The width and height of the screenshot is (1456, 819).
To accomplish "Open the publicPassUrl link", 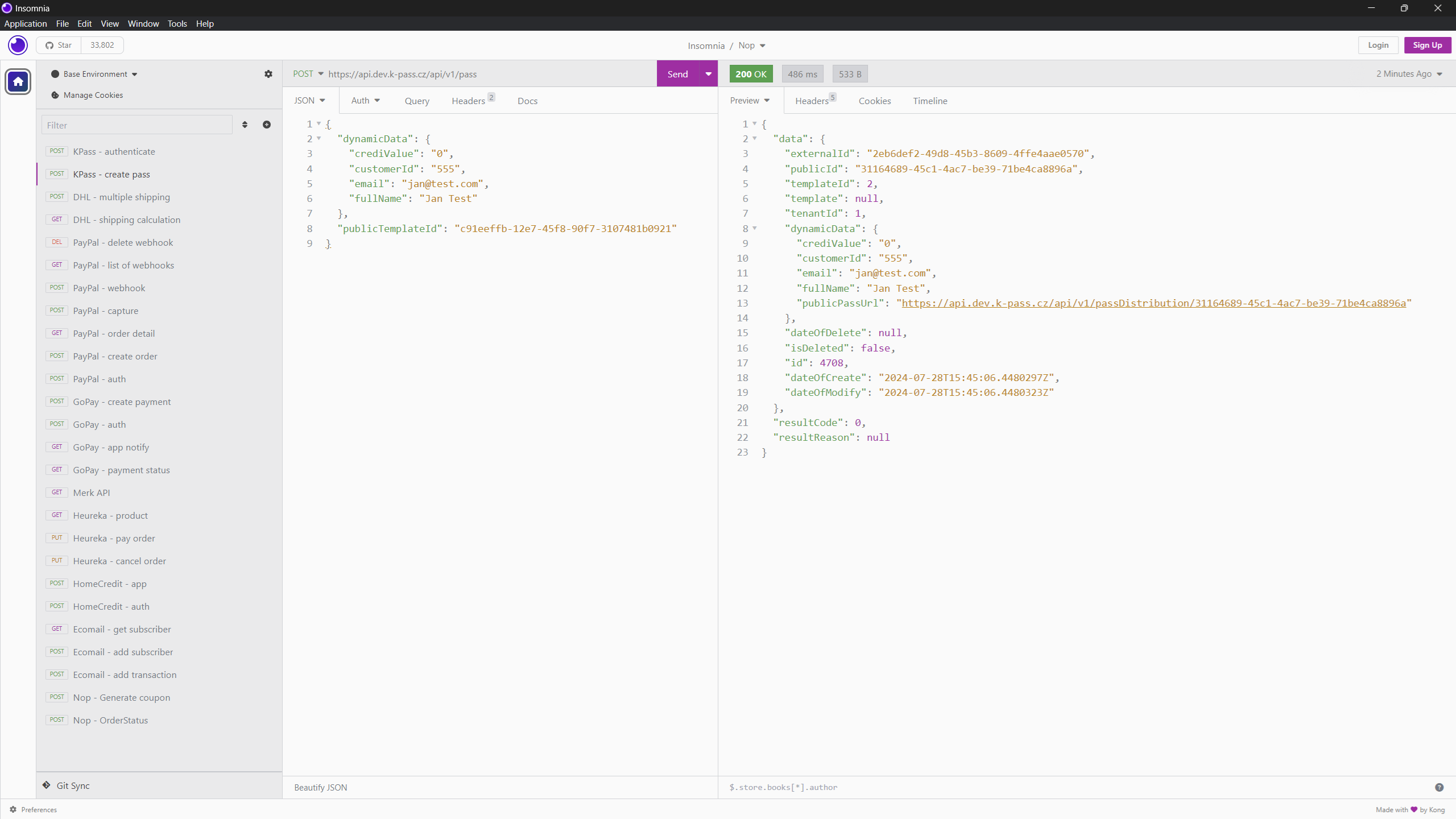I will click(x=1153, y=303).
